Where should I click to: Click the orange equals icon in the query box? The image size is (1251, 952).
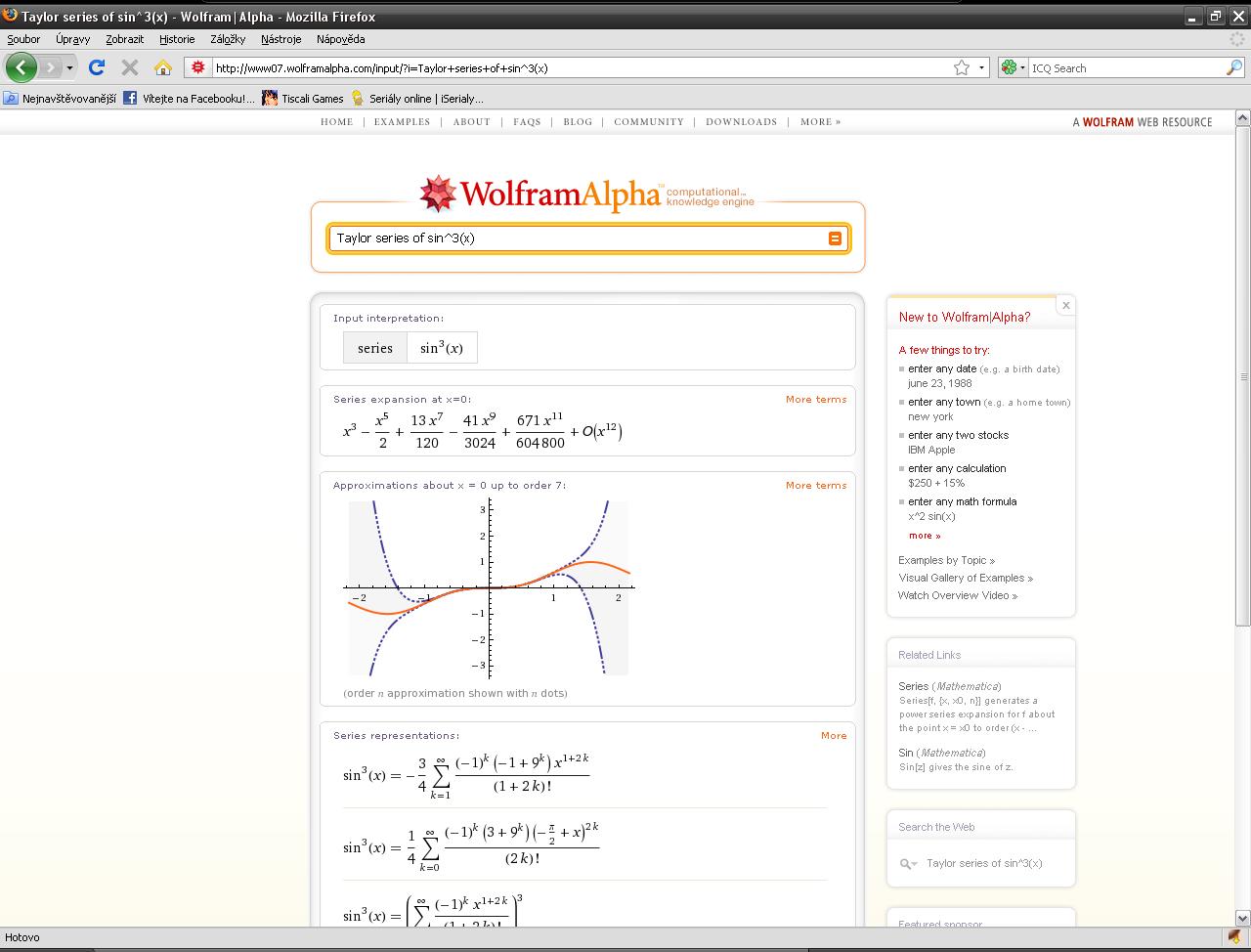(x=835, y=238)
